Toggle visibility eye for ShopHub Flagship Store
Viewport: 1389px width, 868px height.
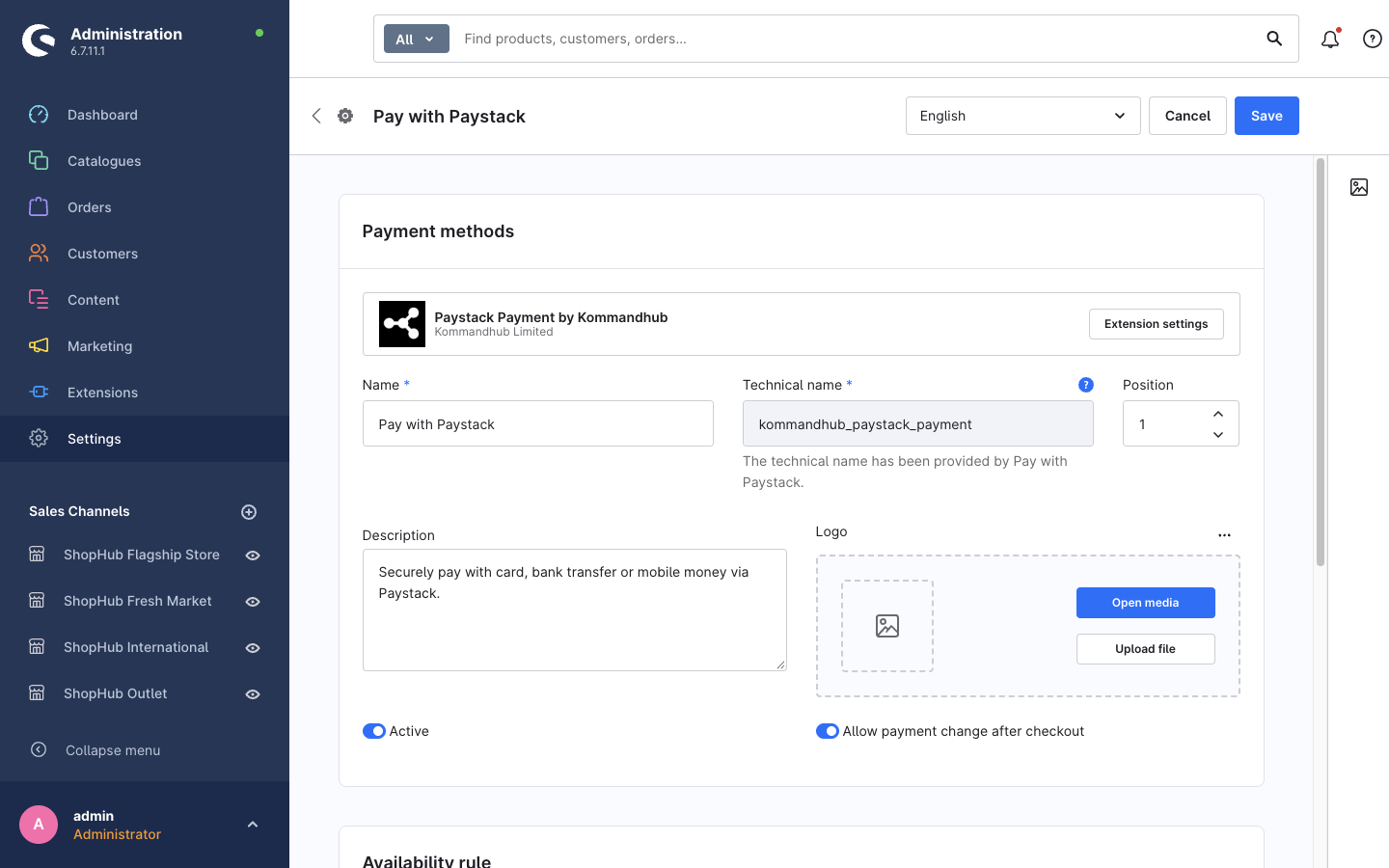[253, 556]
